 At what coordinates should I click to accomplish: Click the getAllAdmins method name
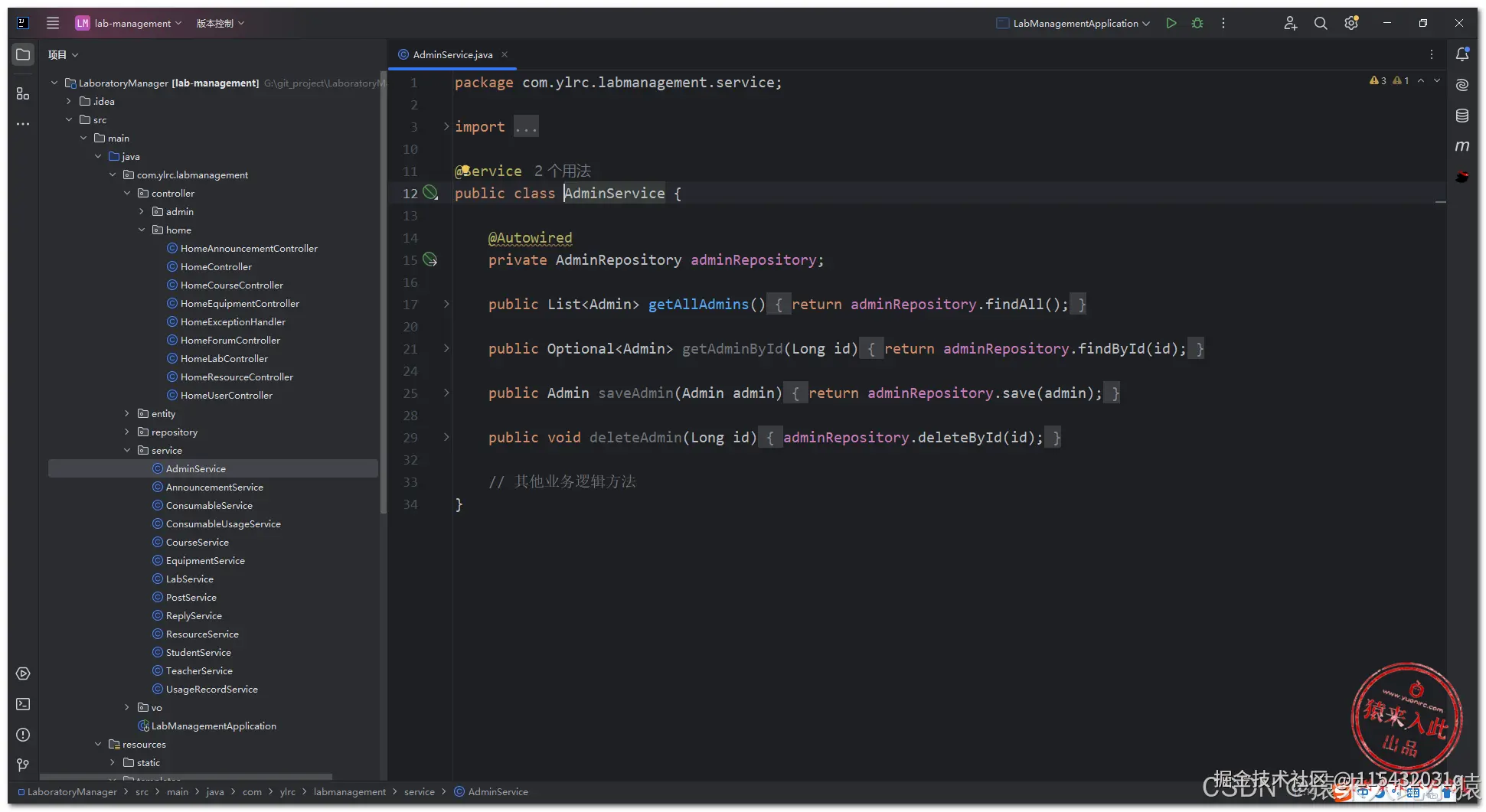[x=698, y=304]
